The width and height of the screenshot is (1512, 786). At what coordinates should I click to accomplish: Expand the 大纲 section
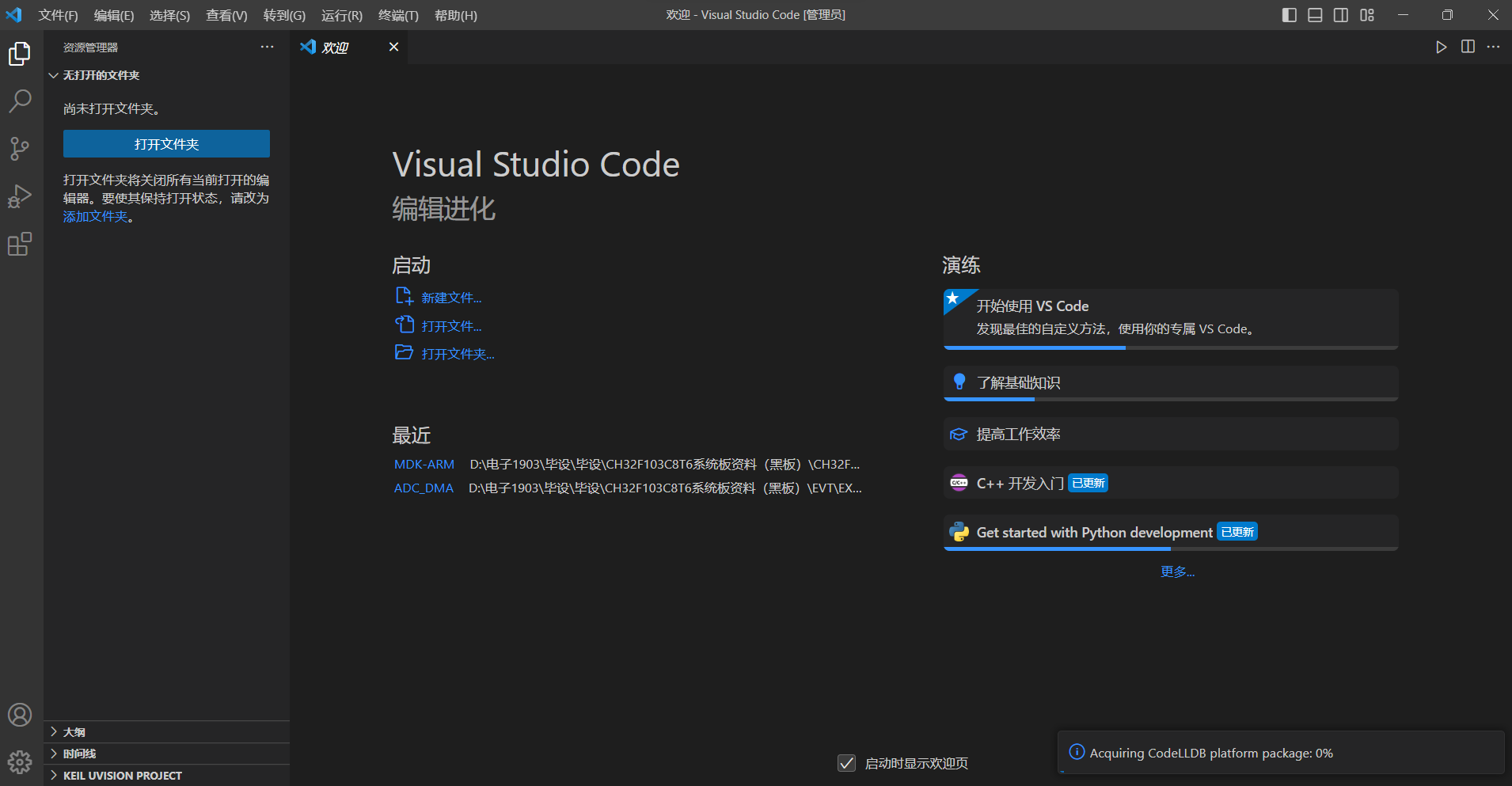click(x=166, y=732)
